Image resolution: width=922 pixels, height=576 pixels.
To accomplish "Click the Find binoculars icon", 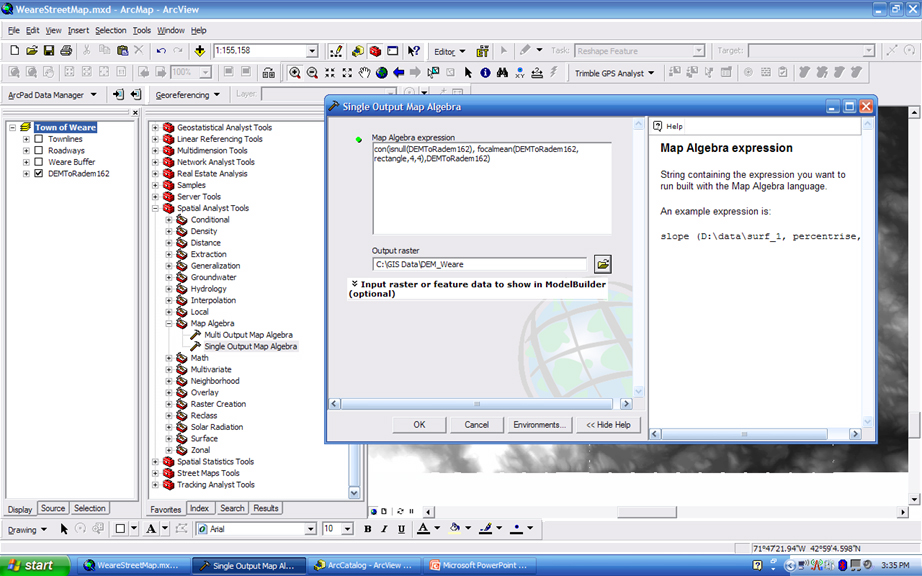I will coord(503,73).
